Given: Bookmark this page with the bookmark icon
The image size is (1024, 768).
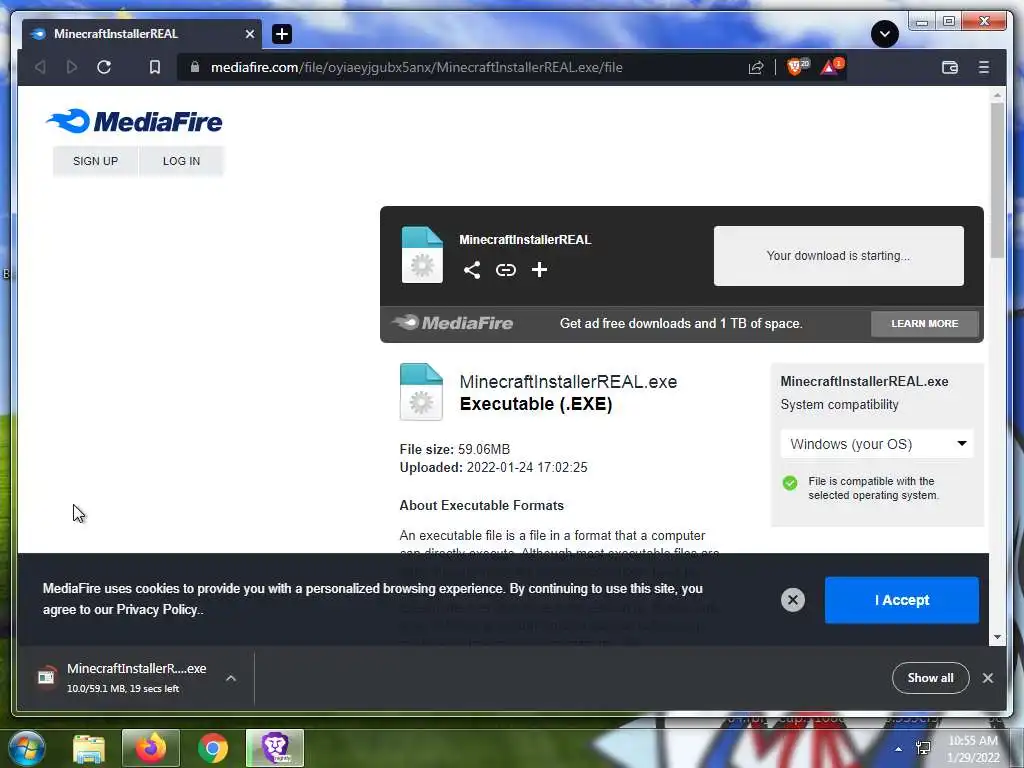Looking at the screenshot, I should pos(155,67).
